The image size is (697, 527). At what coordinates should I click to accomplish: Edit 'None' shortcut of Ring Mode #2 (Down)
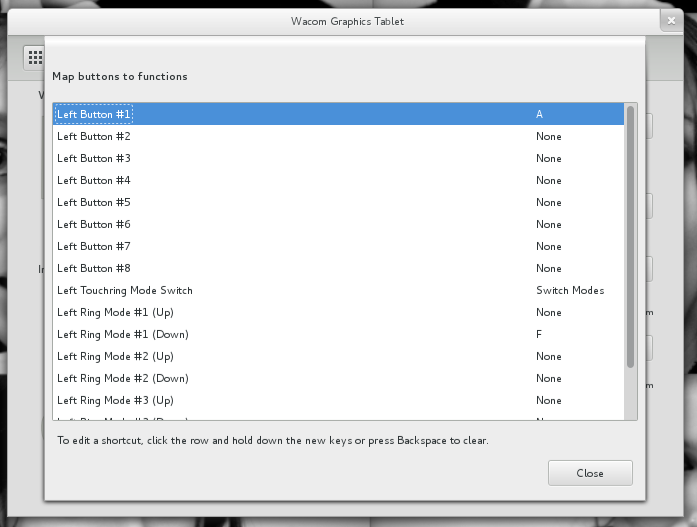point(549,378)
